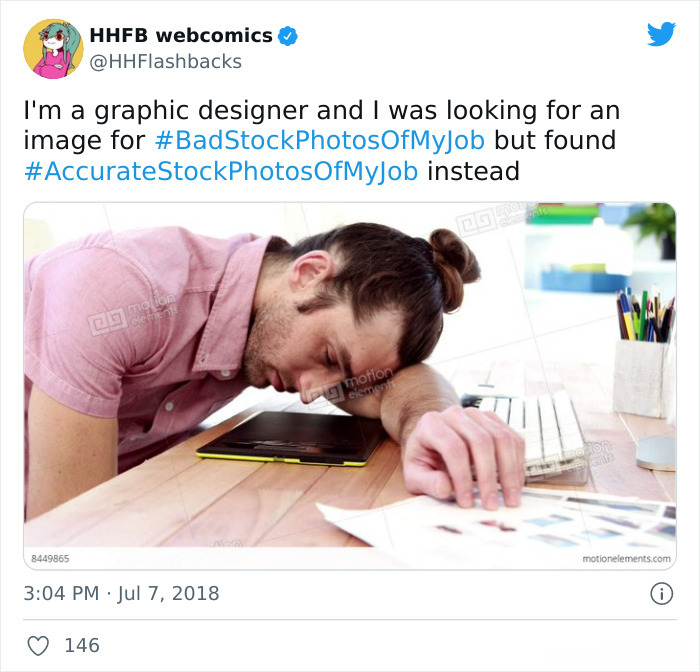Like the tweet with heart icon
The height and width of the screenshot is (672, 700).
[38, 646]
